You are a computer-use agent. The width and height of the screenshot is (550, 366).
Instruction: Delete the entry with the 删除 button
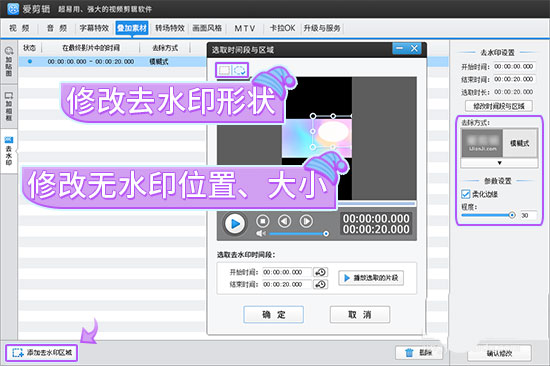click(418, 352)
